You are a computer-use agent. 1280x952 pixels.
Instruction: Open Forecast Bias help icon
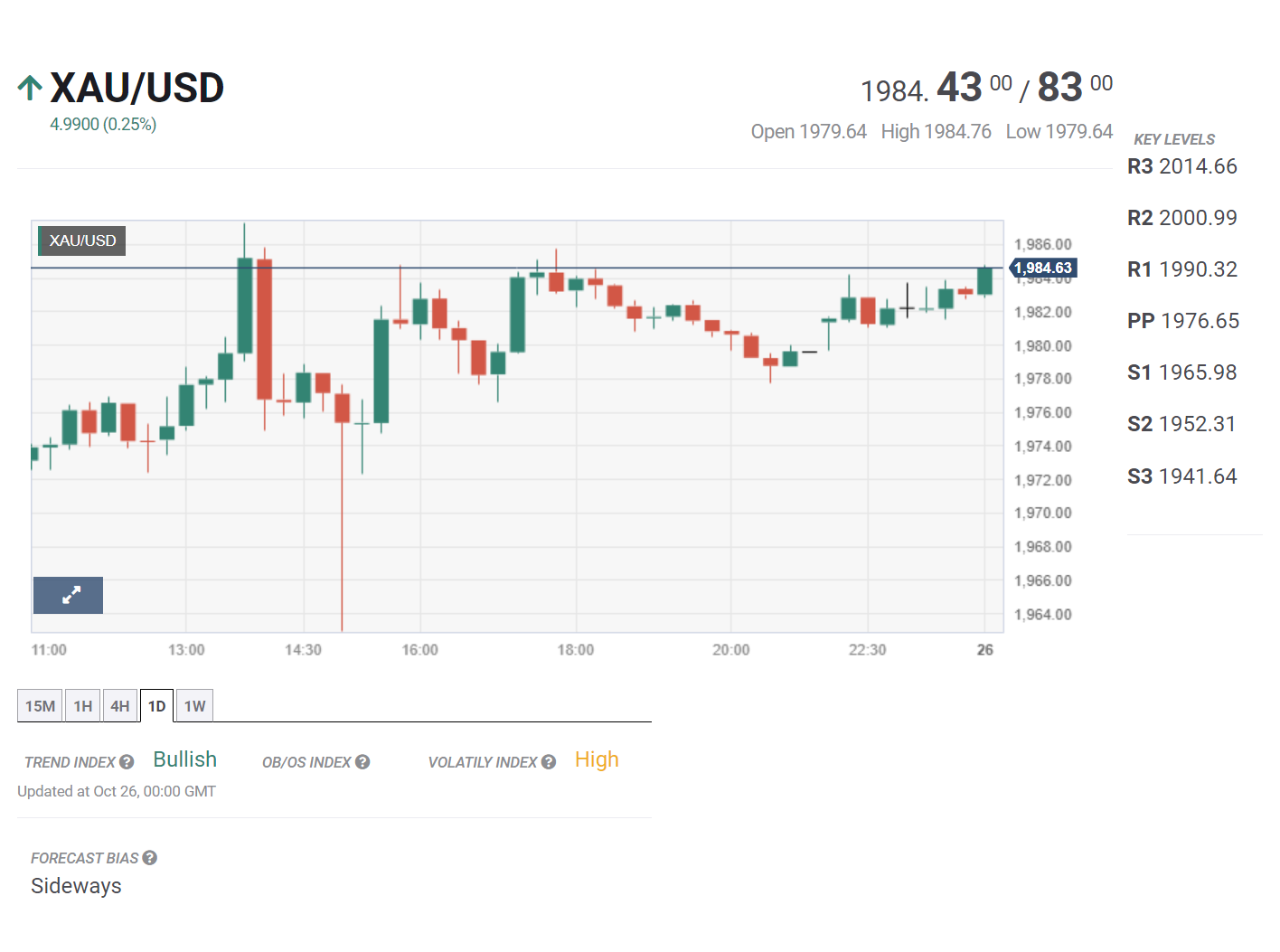(150, 858)
